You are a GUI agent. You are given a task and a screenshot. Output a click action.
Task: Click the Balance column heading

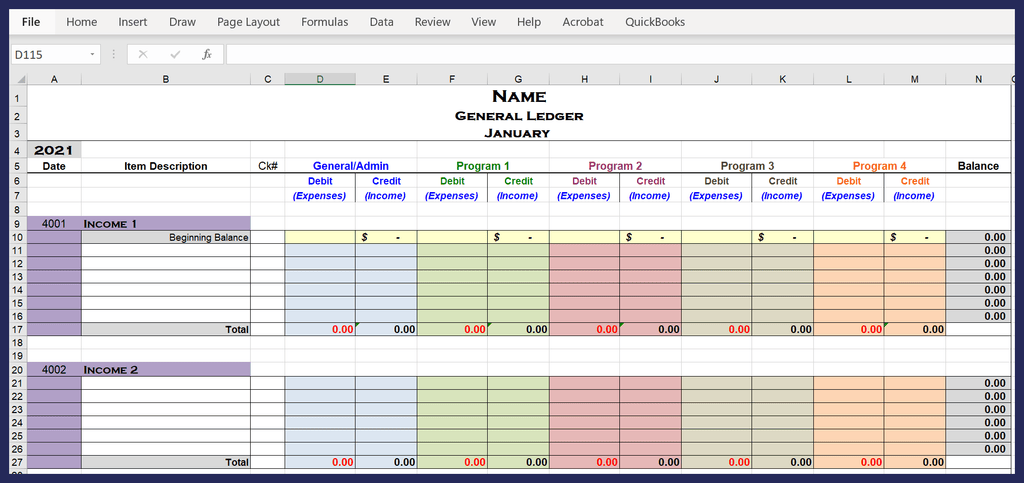978,166
